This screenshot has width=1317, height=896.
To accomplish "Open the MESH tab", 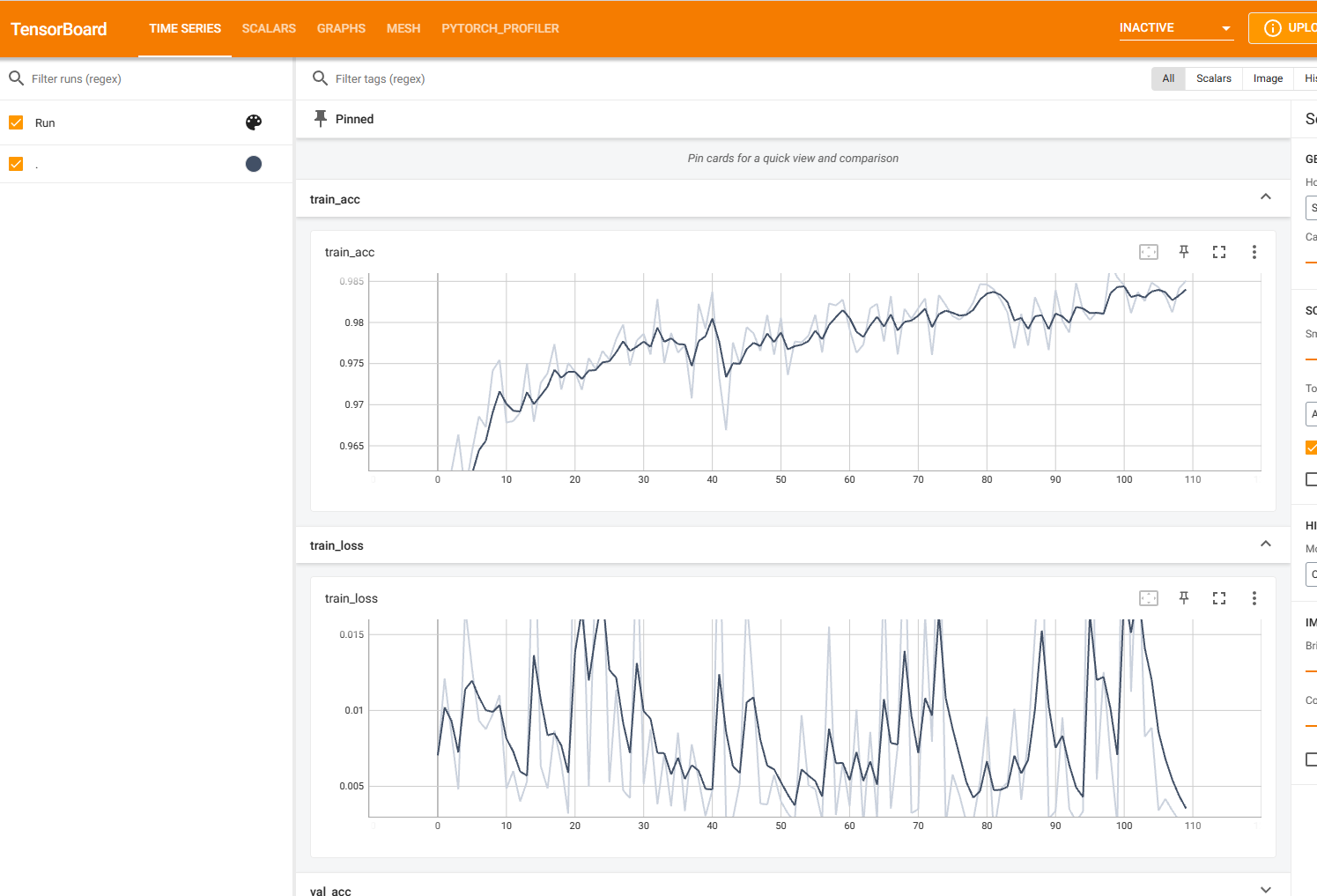I will pos(403,28).
